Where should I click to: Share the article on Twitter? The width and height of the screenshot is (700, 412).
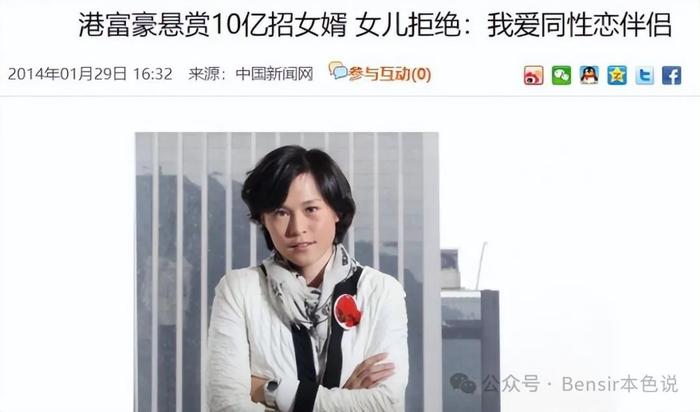(x=644, y=75)
